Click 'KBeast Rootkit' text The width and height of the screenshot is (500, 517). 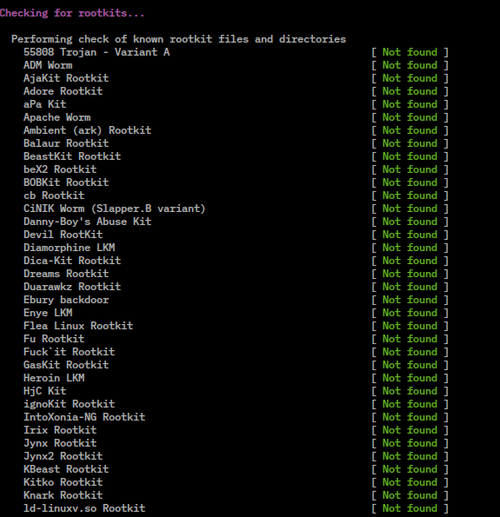pyautogui.click(x=66, y=469)
